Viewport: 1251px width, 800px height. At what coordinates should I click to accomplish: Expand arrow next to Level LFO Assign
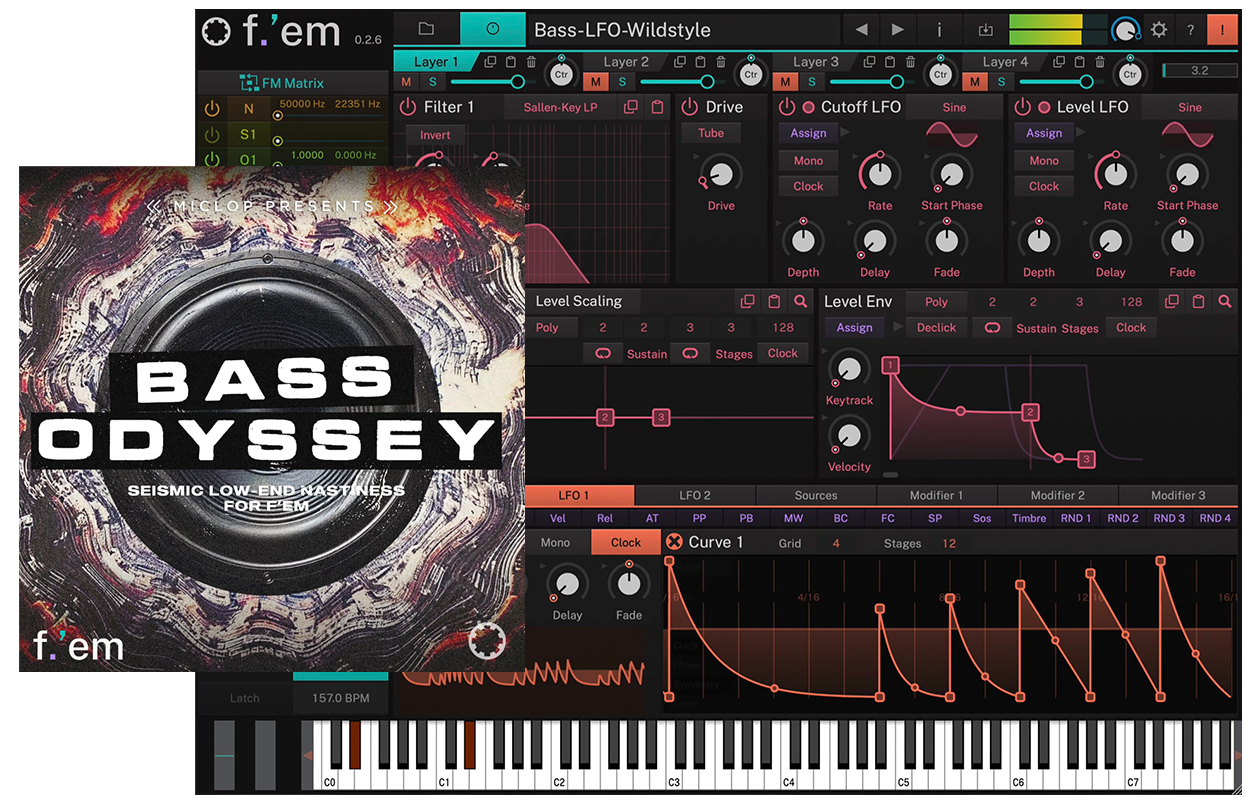point(1080,133)
